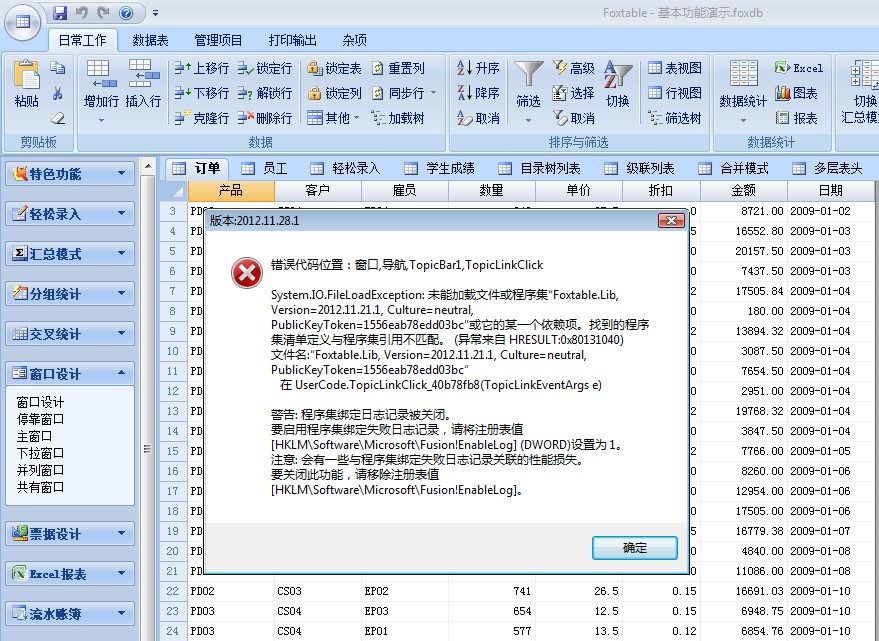Open the 员工 table tab
This screenshot has height=641, width=879.
264,168
